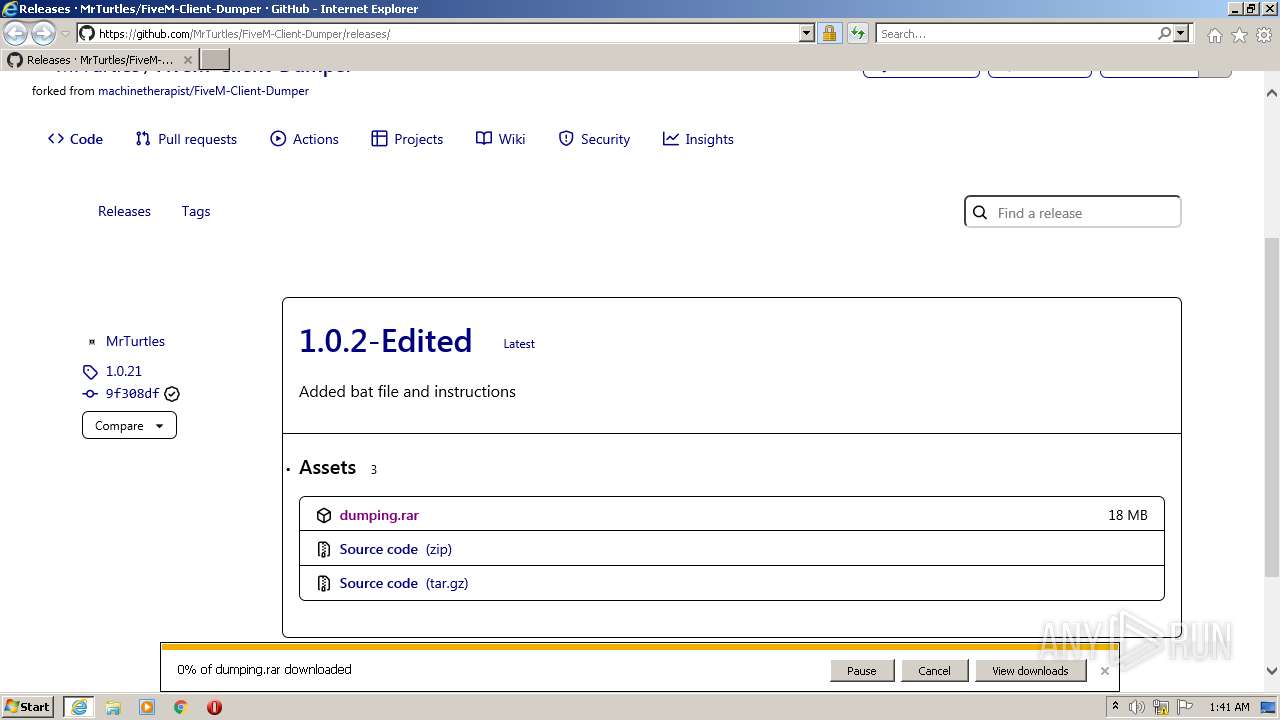
Task: Click the Tags sub-navigation link
Action: pos(196,211)
